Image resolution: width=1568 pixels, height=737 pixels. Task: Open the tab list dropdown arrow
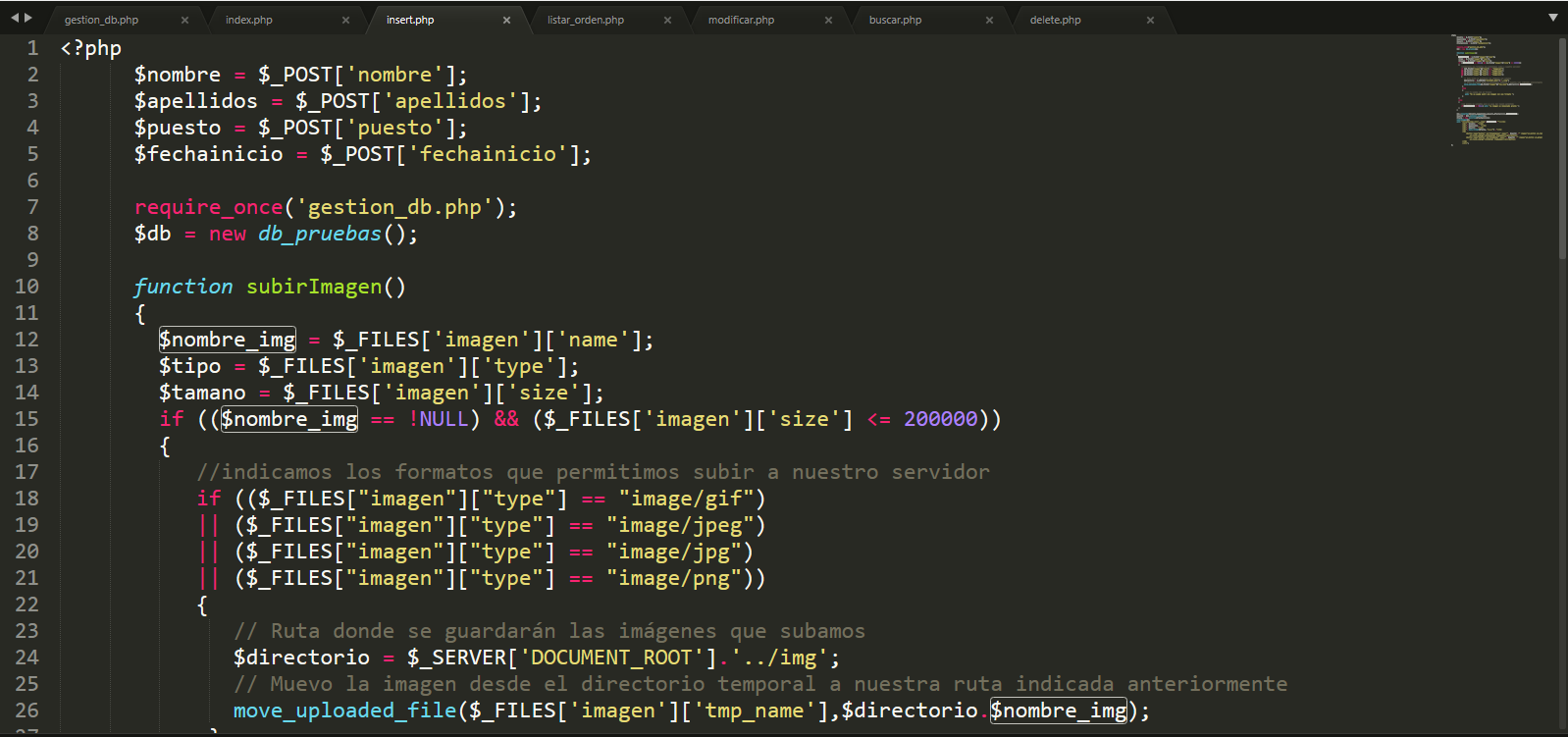(x=1552, y=18)
